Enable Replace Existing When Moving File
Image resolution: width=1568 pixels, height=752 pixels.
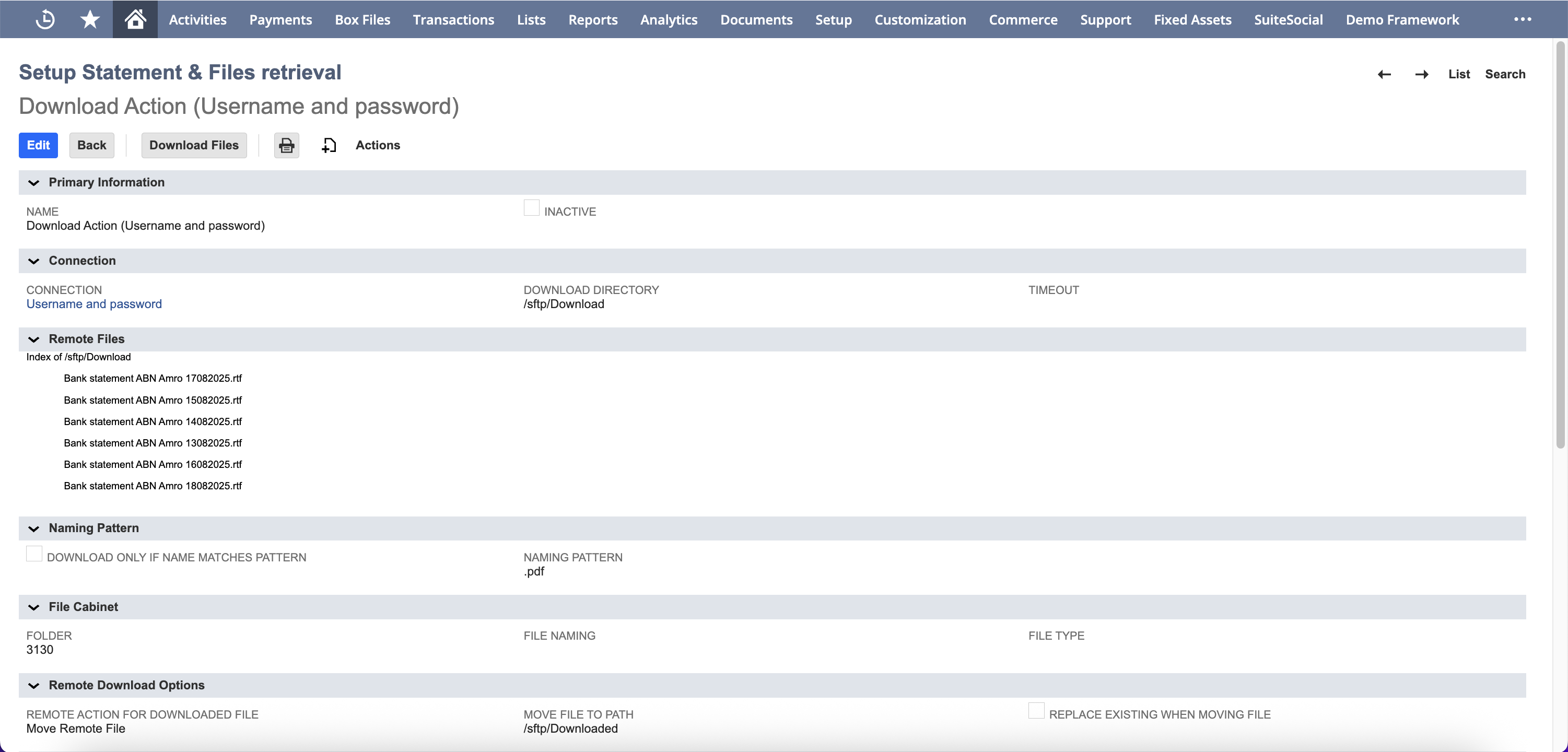pyautogui.click(x=1036, y=711)
